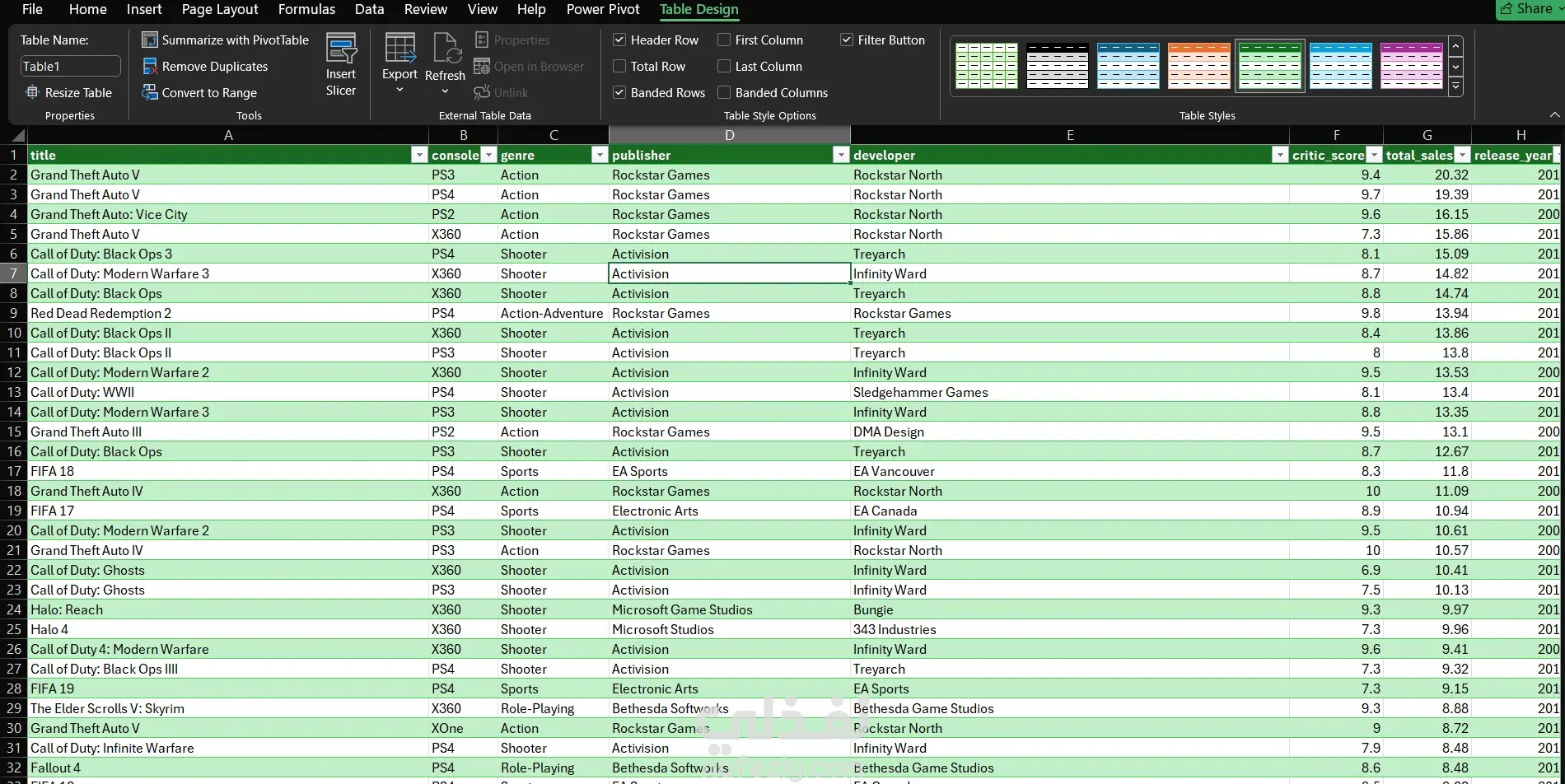Switch to the Home tab
Screen dimensions: 1565x784
click(87, 9)
